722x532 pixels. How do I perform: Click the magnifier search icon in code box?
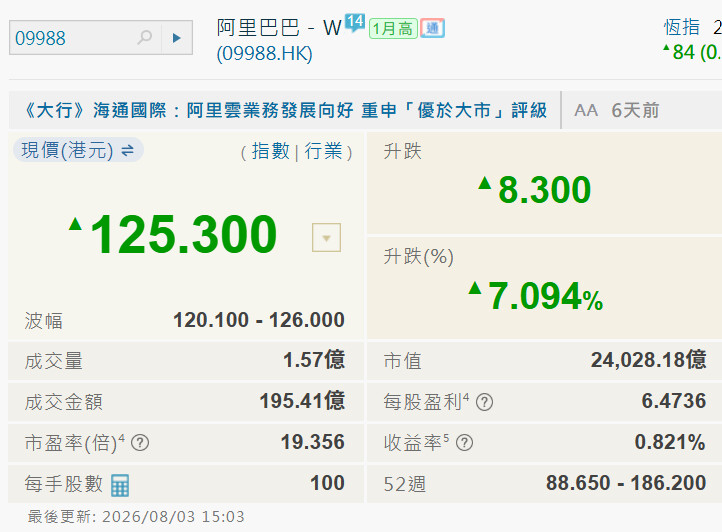coord(145,37)
